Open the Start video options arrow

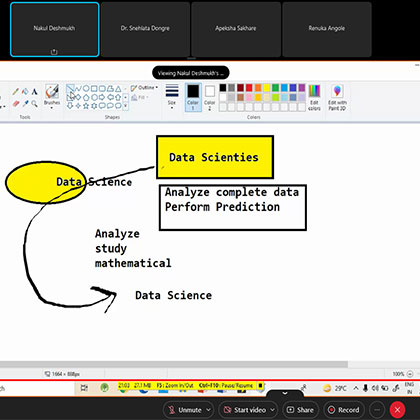point(272,410)
